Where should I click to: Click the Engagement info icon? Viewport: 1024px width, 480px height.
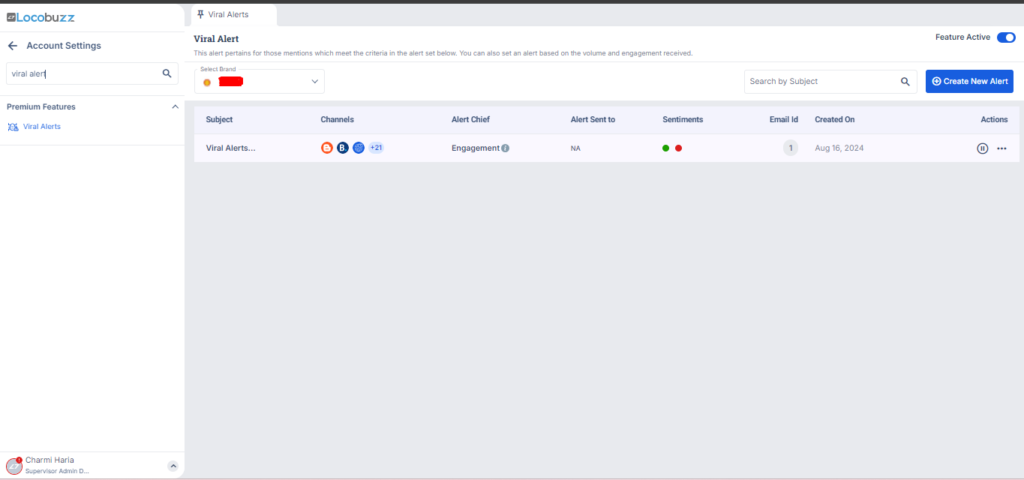(x=505, y=148)
